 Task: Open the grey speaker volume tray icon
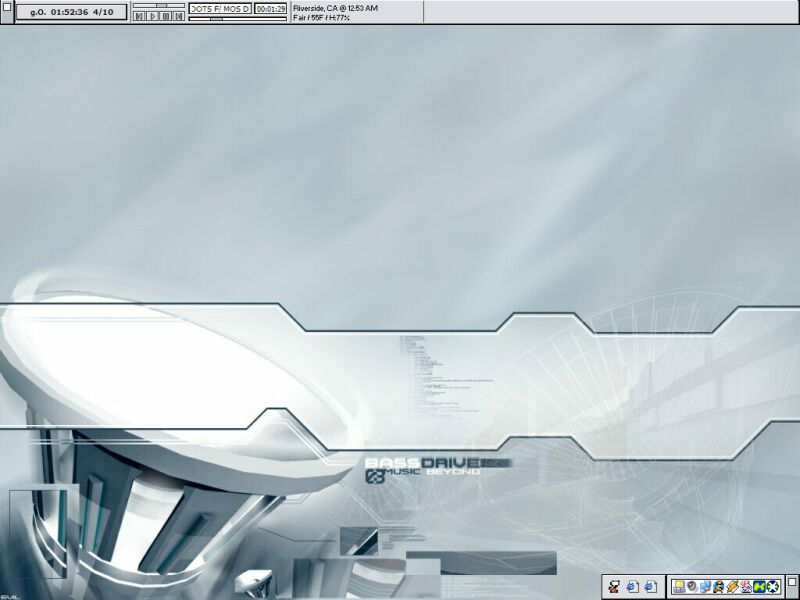[692, 586]
